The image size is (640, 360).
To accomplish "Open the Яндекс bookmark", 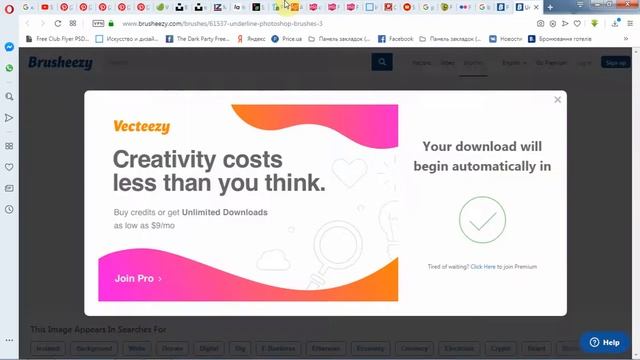I will pyautogui.click(x=251, y=39).
